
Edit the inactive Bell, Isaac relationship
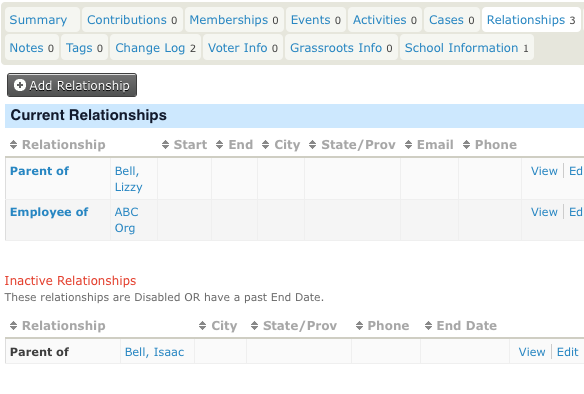pyautogui.click(x=567, y=352)
